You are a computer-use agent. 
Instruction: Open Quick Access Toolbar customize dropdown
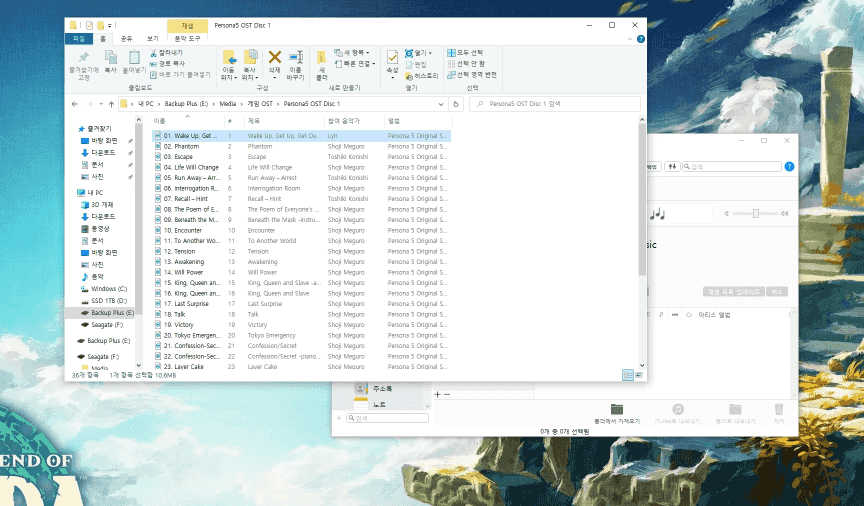click(x=110, y=25)
